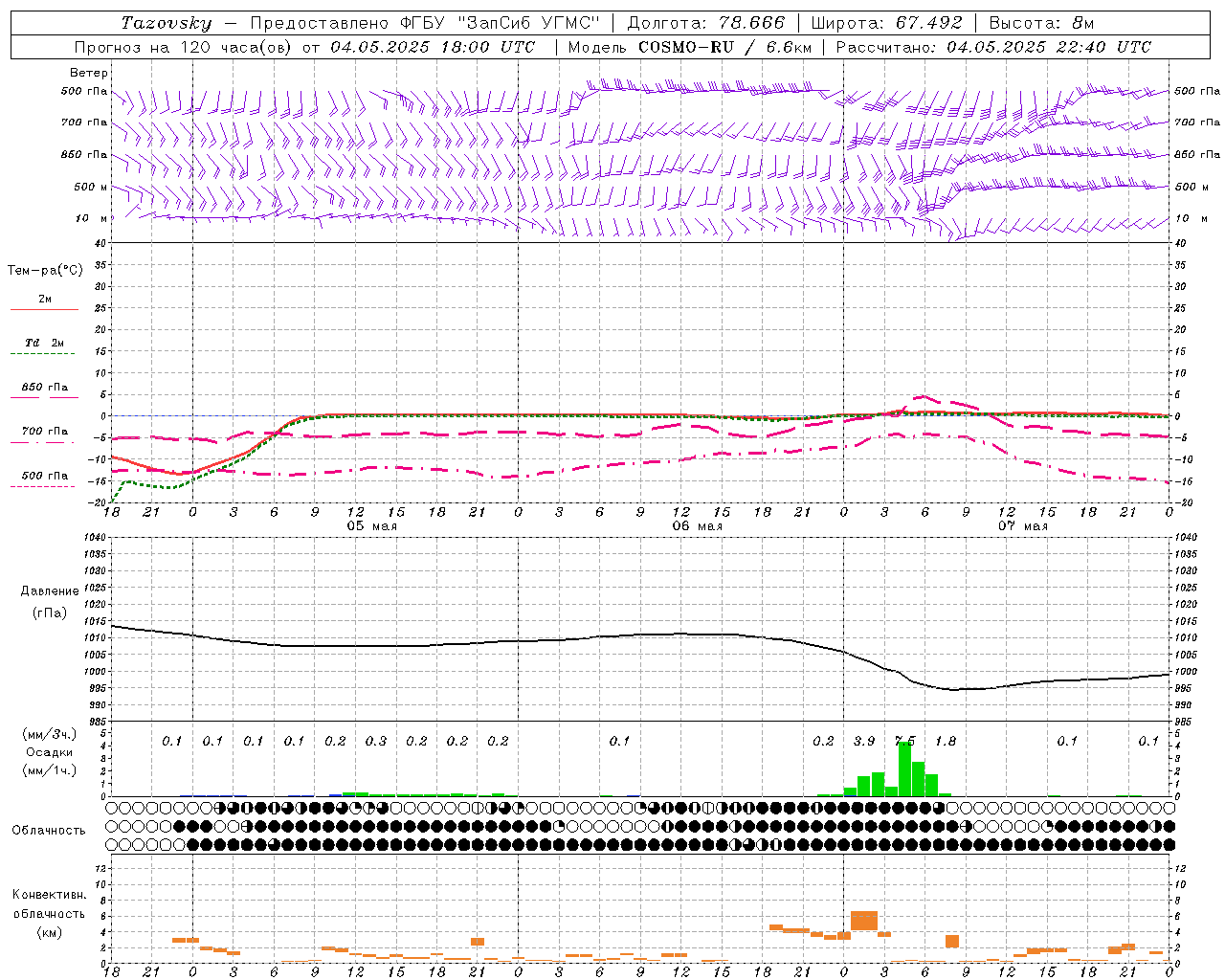The width and height of the screenshot is (1225, 980).
Task: Click the "850 гПа" entry in temperature legend
Action: (45, 388)
